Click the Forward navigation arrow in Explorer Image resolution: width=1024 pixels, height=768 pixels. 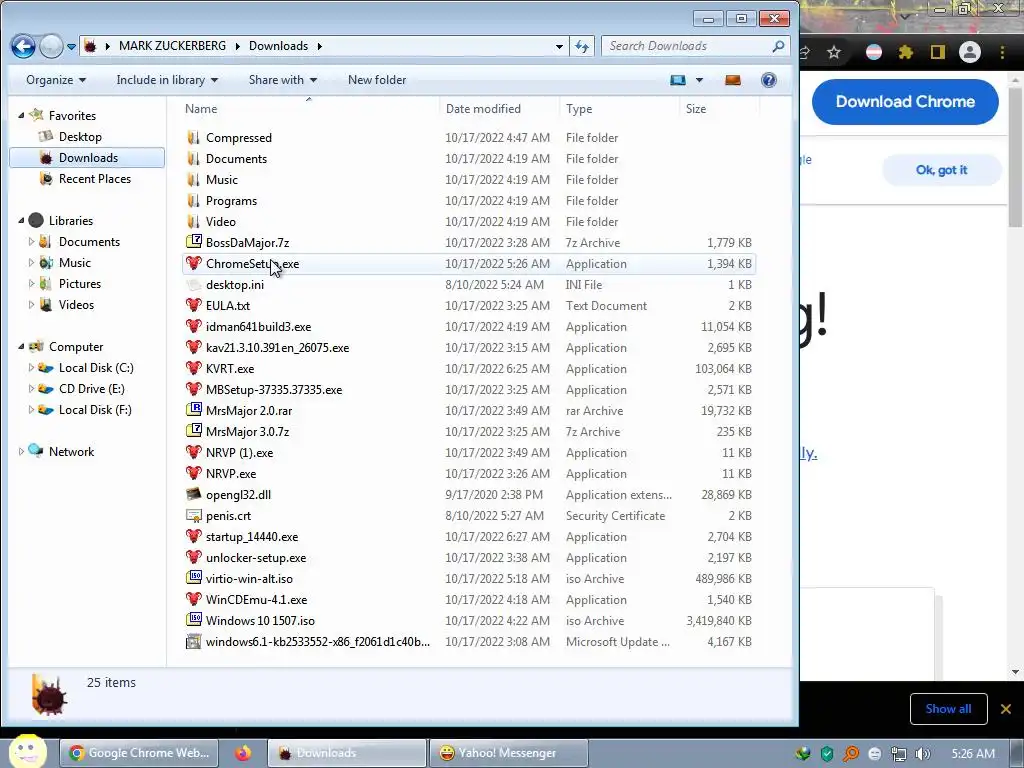click(x=51, y=46)
